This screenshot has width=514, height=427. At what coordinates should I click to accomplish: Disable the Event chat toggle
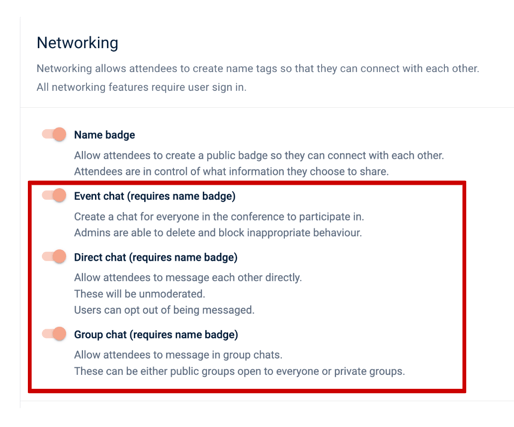pyautogui.click(x=54, y=195)
